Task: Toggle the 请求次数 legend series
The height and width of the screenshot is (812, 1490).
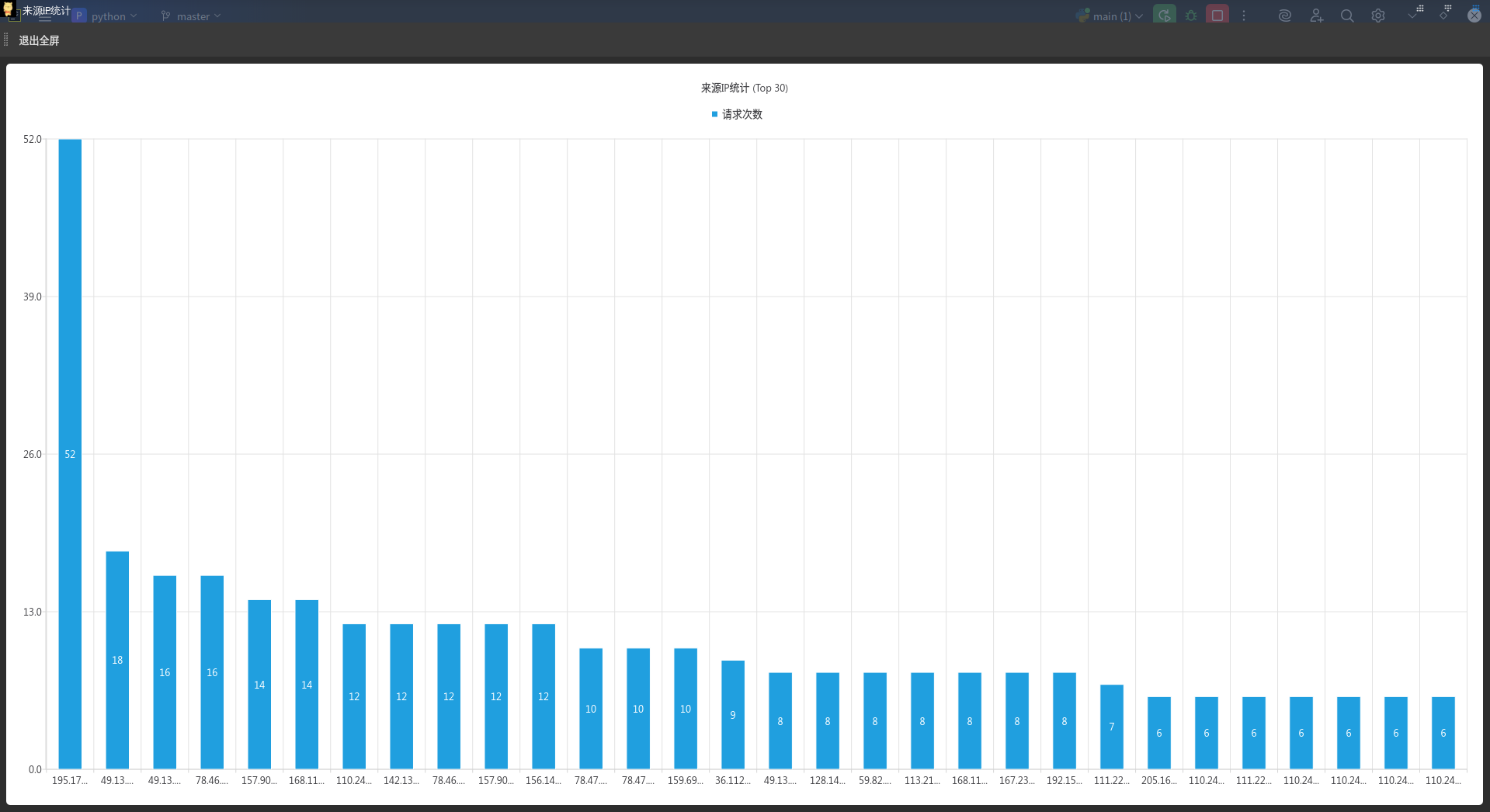Action: coord(737,114)
